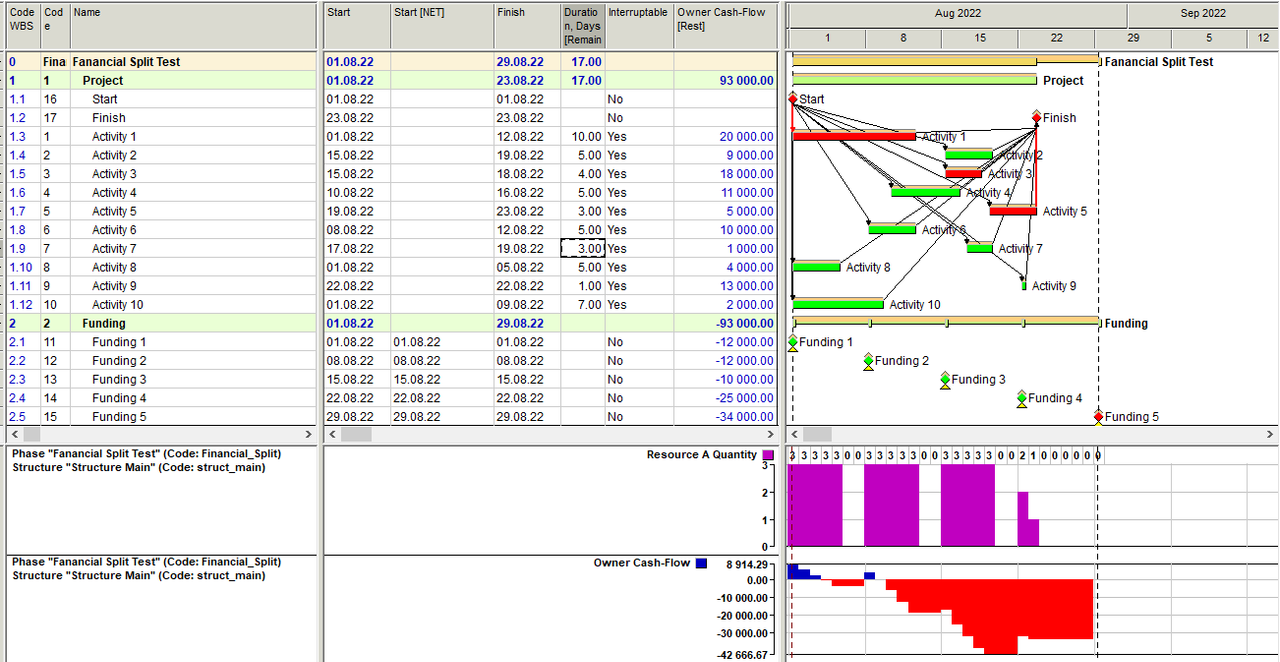Click the Aug 2022 timeline header
The width and height of the screenshot is (1280, 662).
[x=958, y=14]
